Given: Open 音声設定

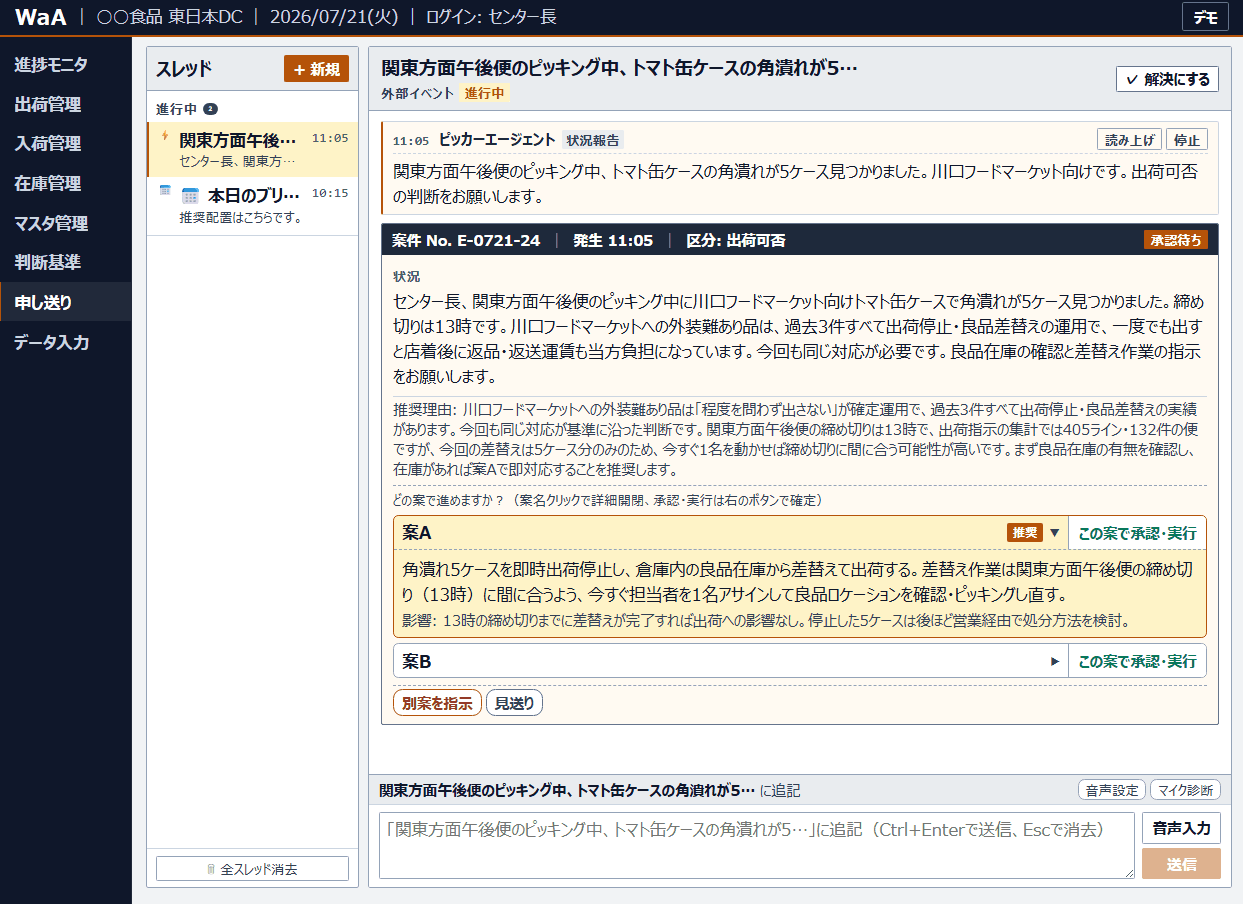Looking at the screenshot, I should (x=1113, y=790).
